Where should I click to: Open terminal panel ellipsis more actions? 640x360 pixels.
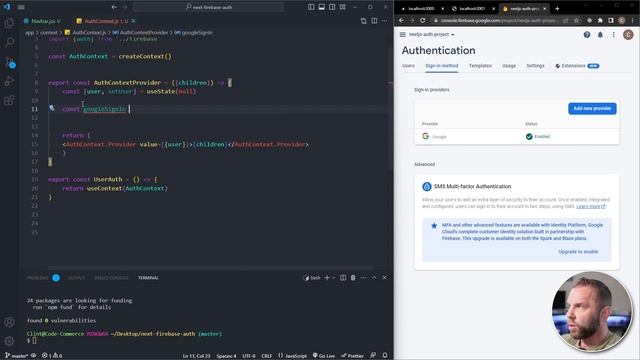pos(363,278)
